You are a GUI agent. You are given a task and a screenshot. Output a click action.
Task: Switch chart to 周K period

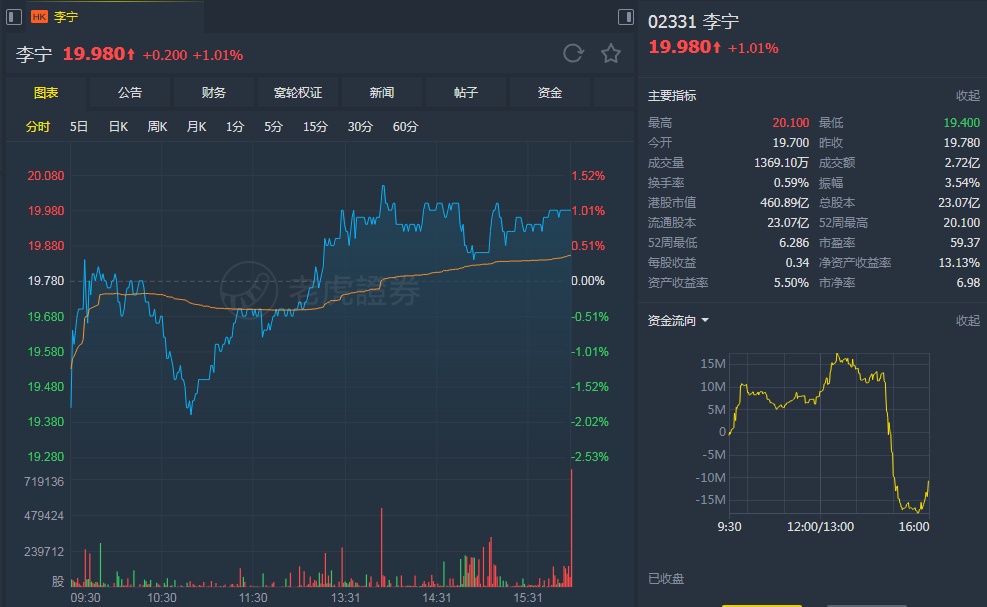(x=157, y=127)
